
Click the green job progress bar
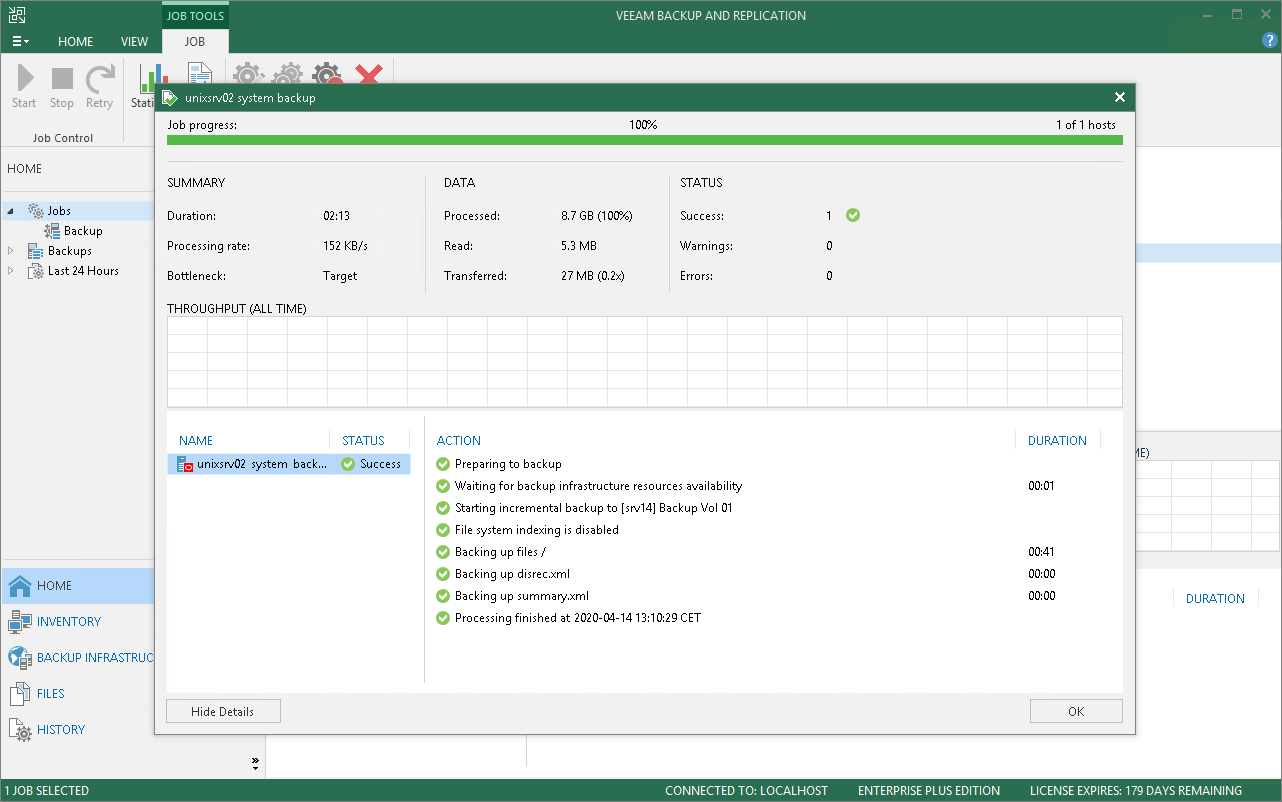pos(645,140)
